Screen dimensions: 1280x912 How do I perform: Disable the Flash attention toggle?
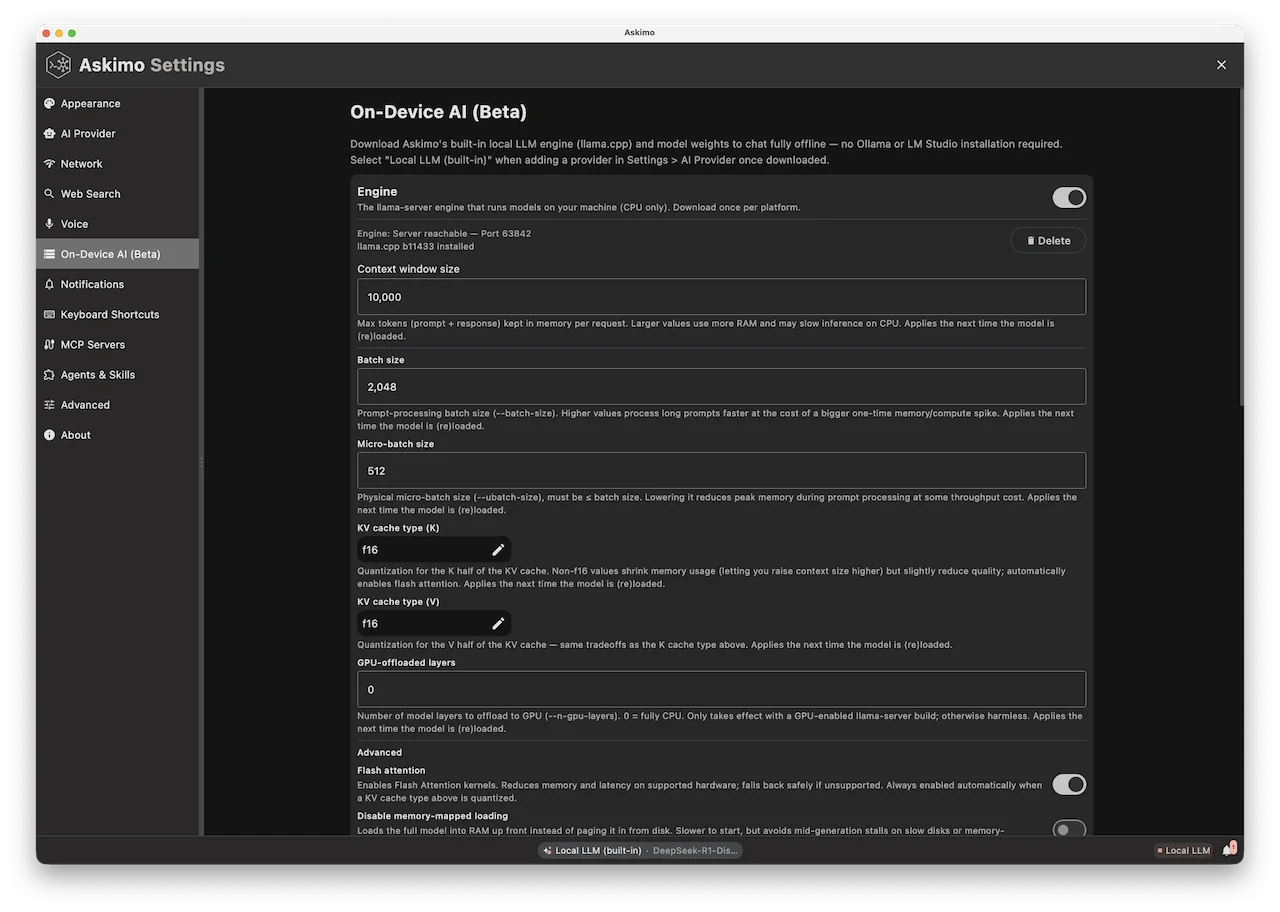pyautogui.click(x=1069, y=785)
